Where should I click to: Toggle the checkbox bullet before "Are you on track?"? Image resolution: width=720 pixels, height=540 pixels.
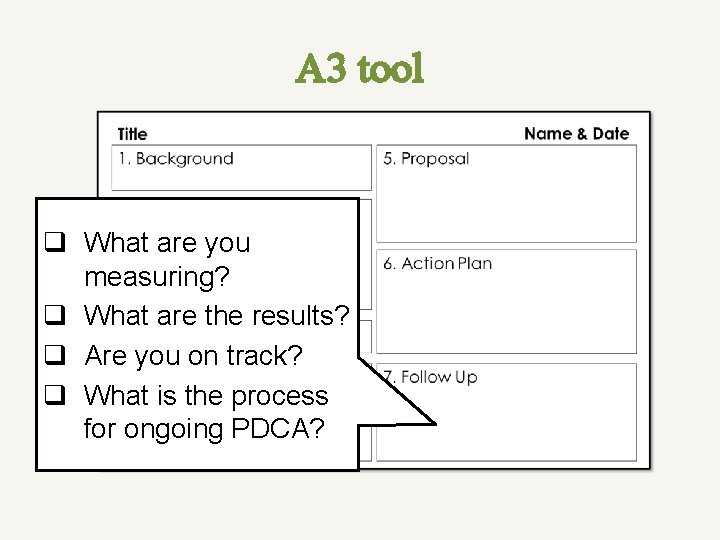click(x=59, y=356)
